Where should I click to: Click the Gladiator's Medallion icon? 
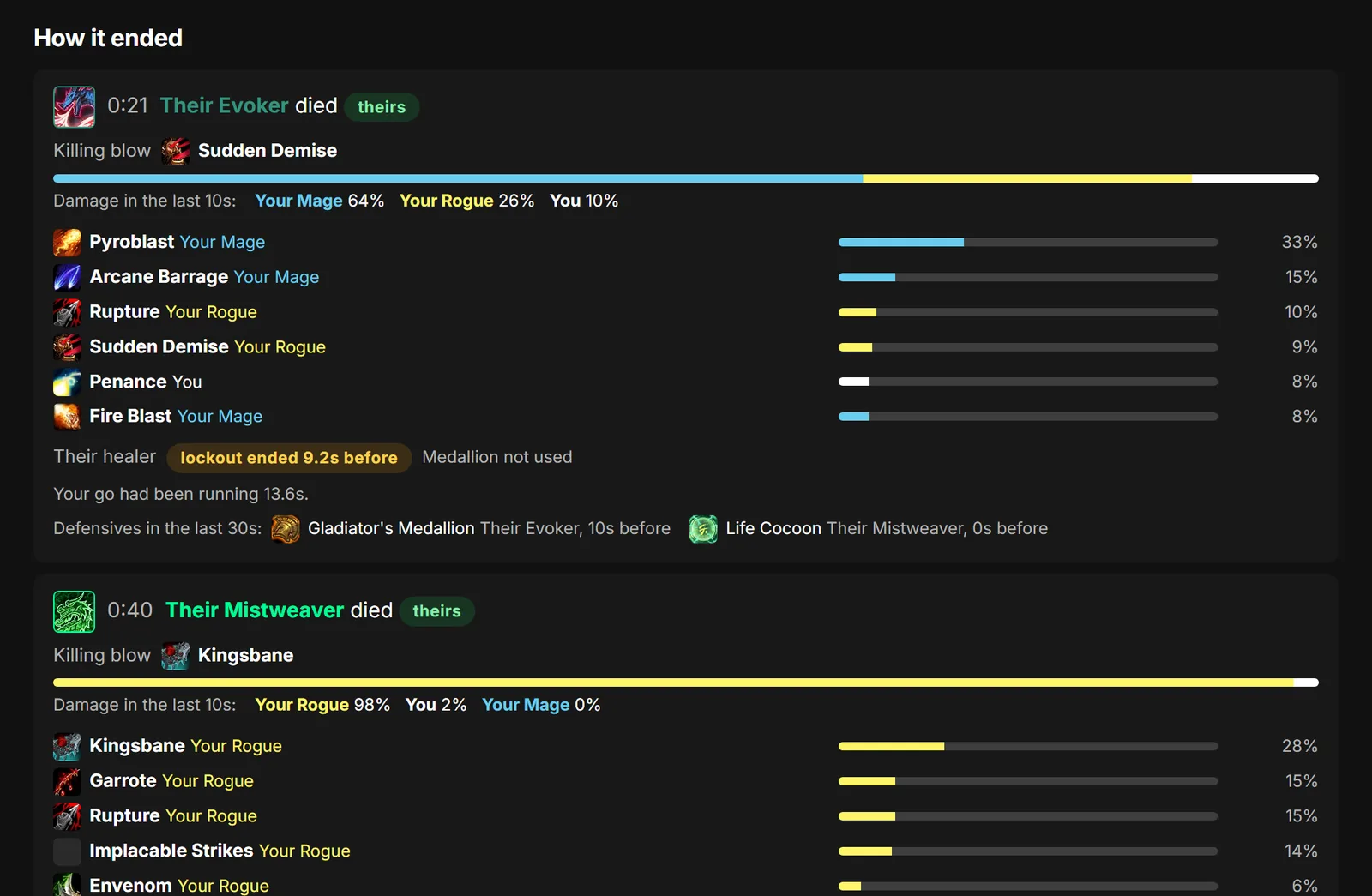(286, 529)
